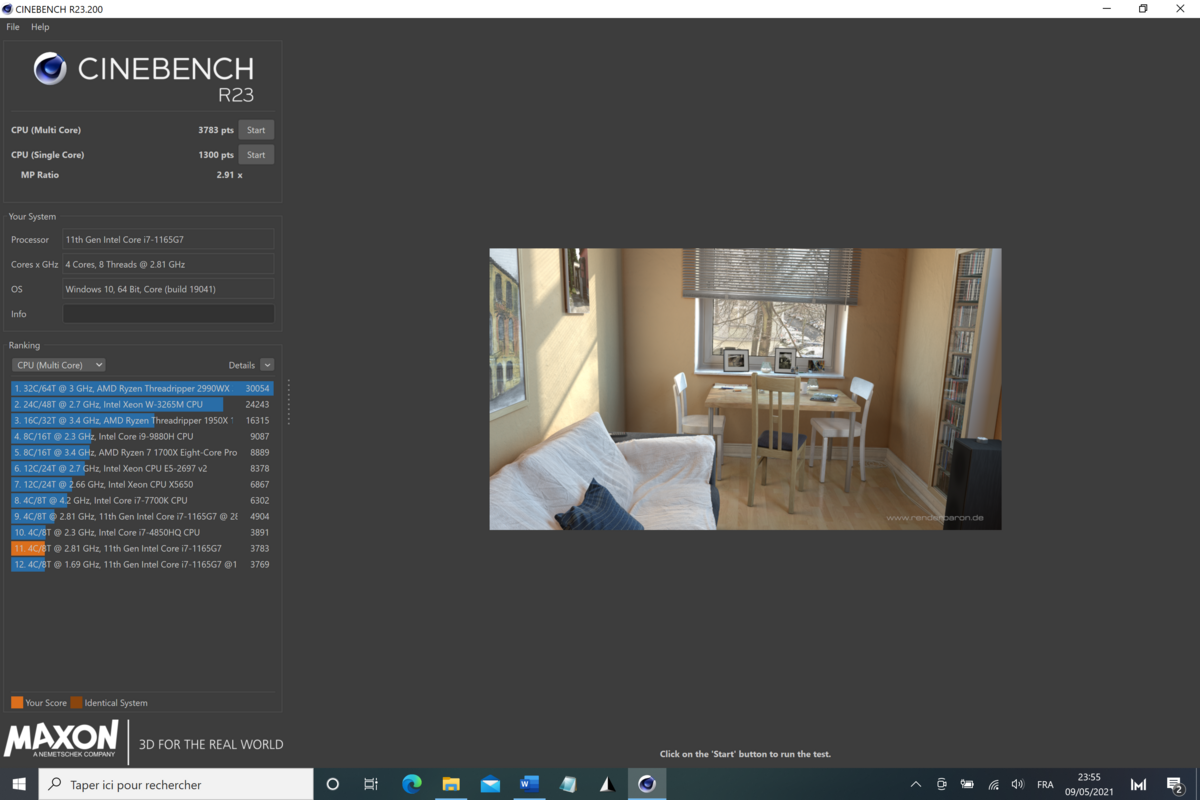The height and width of the screenshot is (800, 1200).
Task: Expand the Details dropdown arrow
Action: (267, 365)
